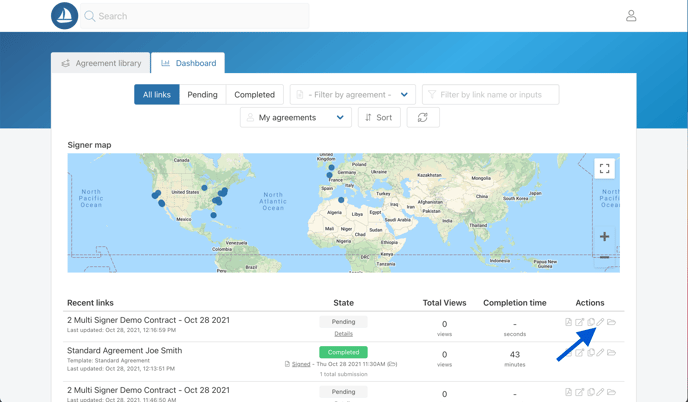
Task: Click contract name updated 11:46:50 AM
Action: pos(148,390)
